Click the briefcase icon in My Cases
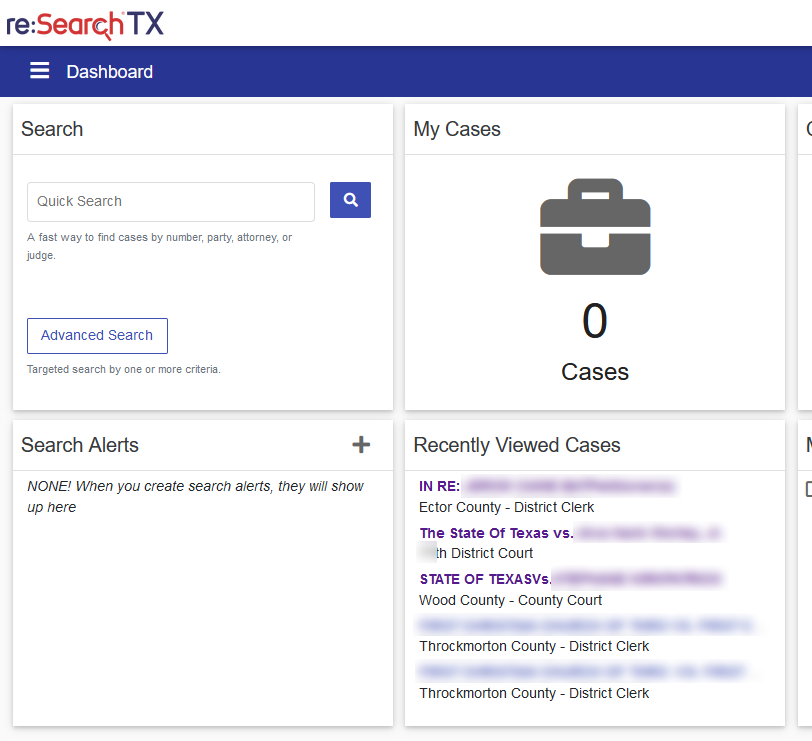812x741 pixels. point(595,227)
